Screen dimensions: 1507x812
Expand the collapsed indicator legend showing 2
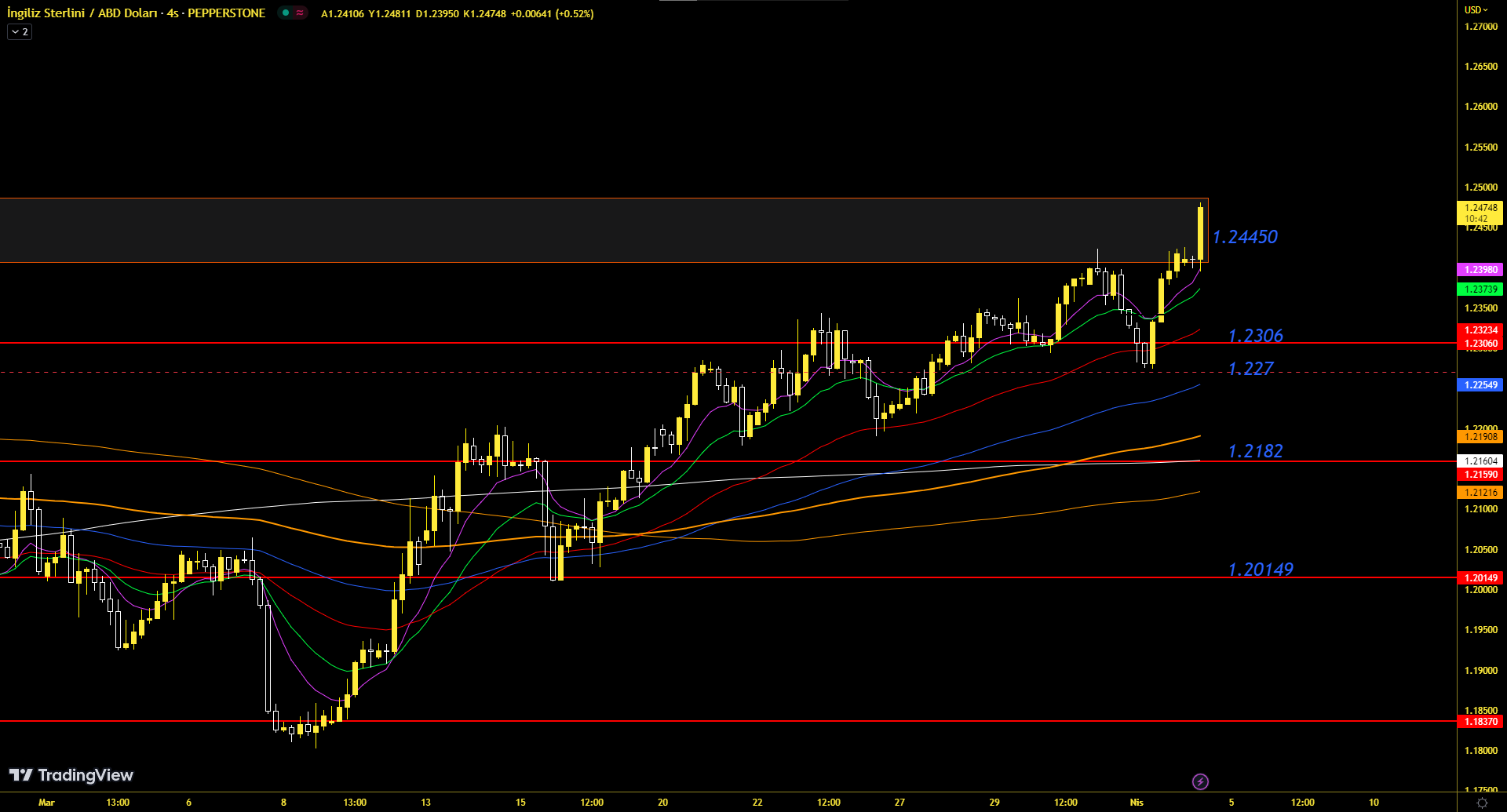(20, 32)
